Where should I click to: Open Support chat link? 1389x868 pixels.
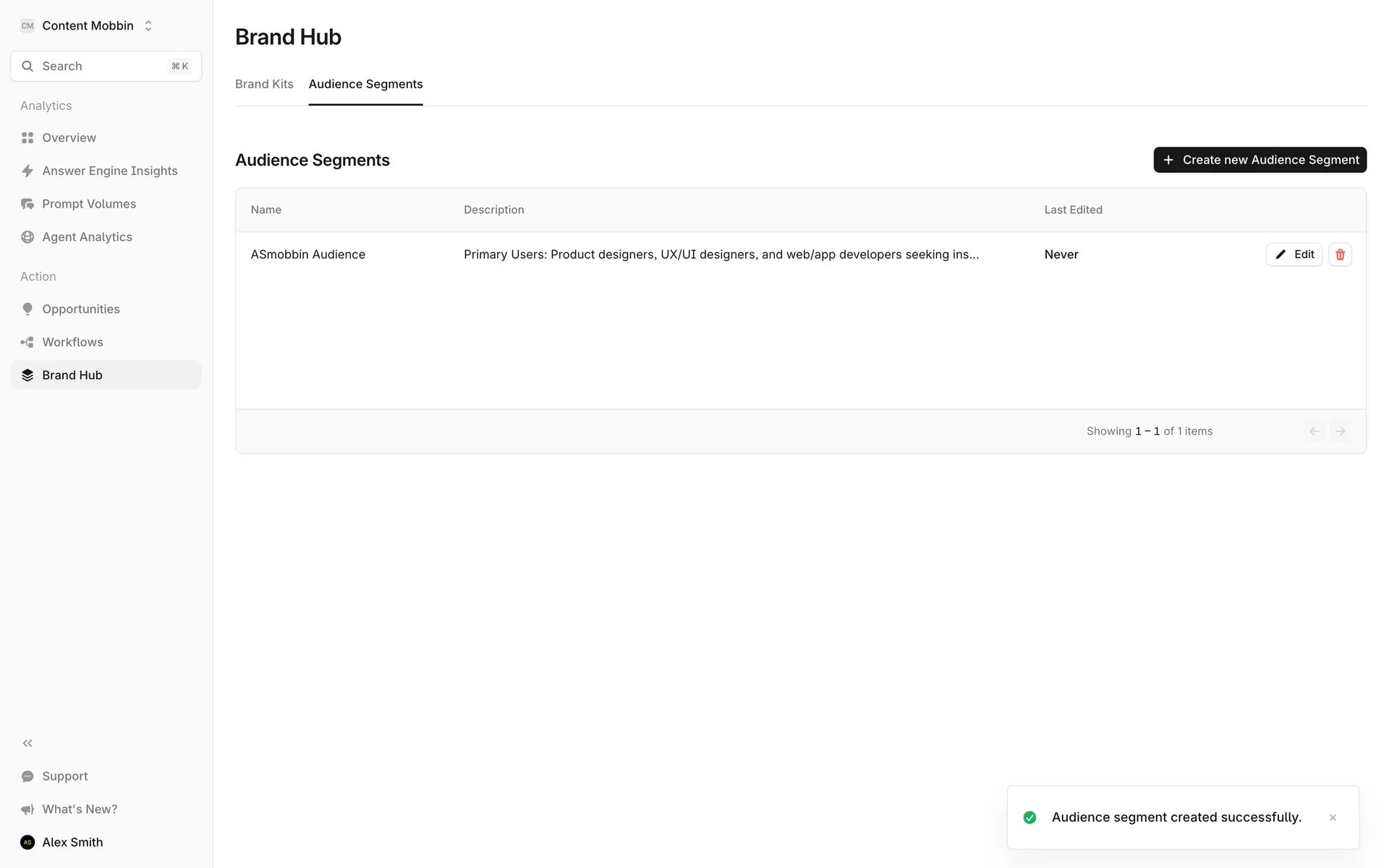(64, 776)
